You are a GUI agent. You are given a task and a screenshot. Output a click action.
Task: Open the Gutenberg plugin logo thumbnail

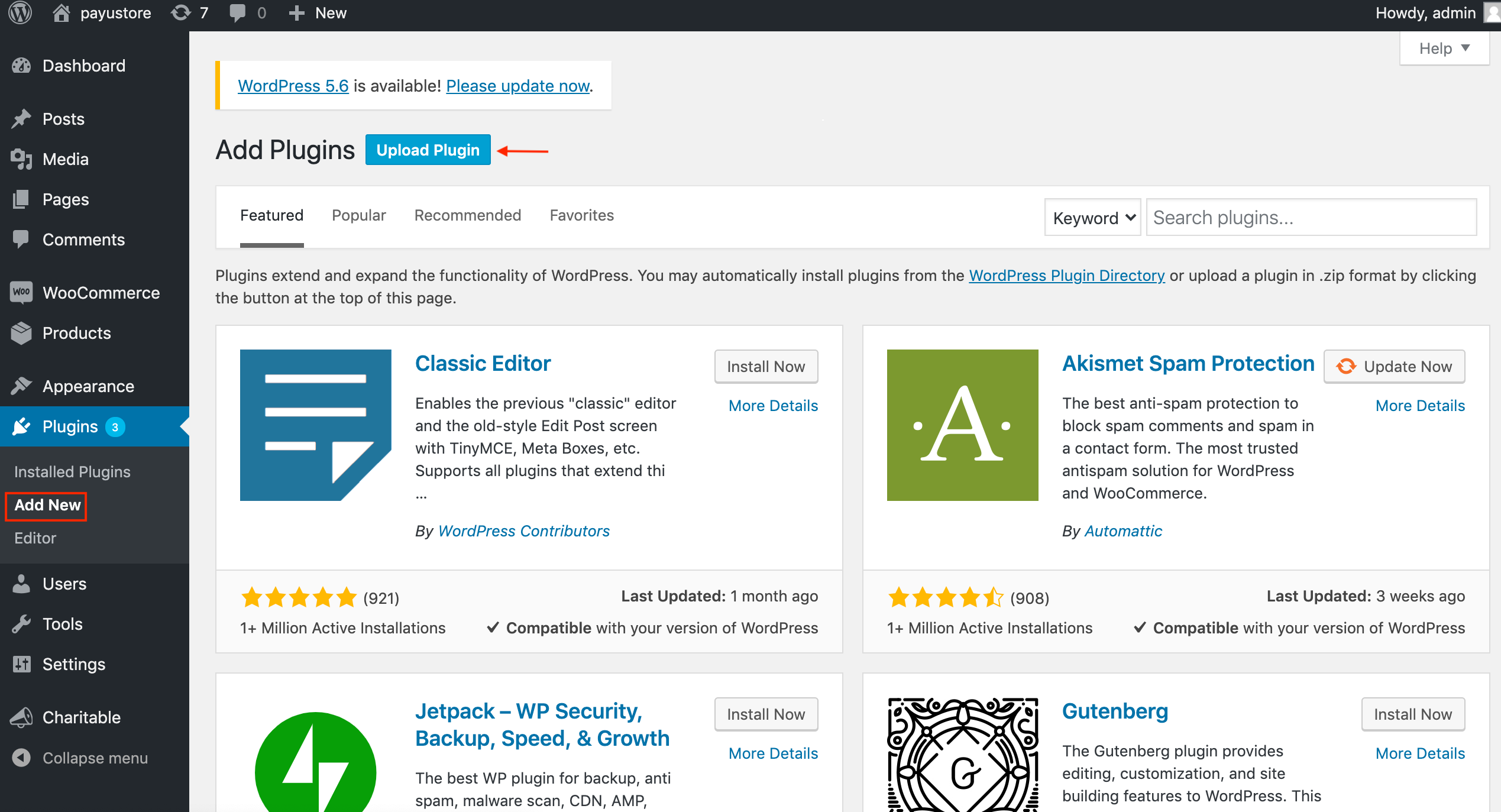click(x=962, y=755)
